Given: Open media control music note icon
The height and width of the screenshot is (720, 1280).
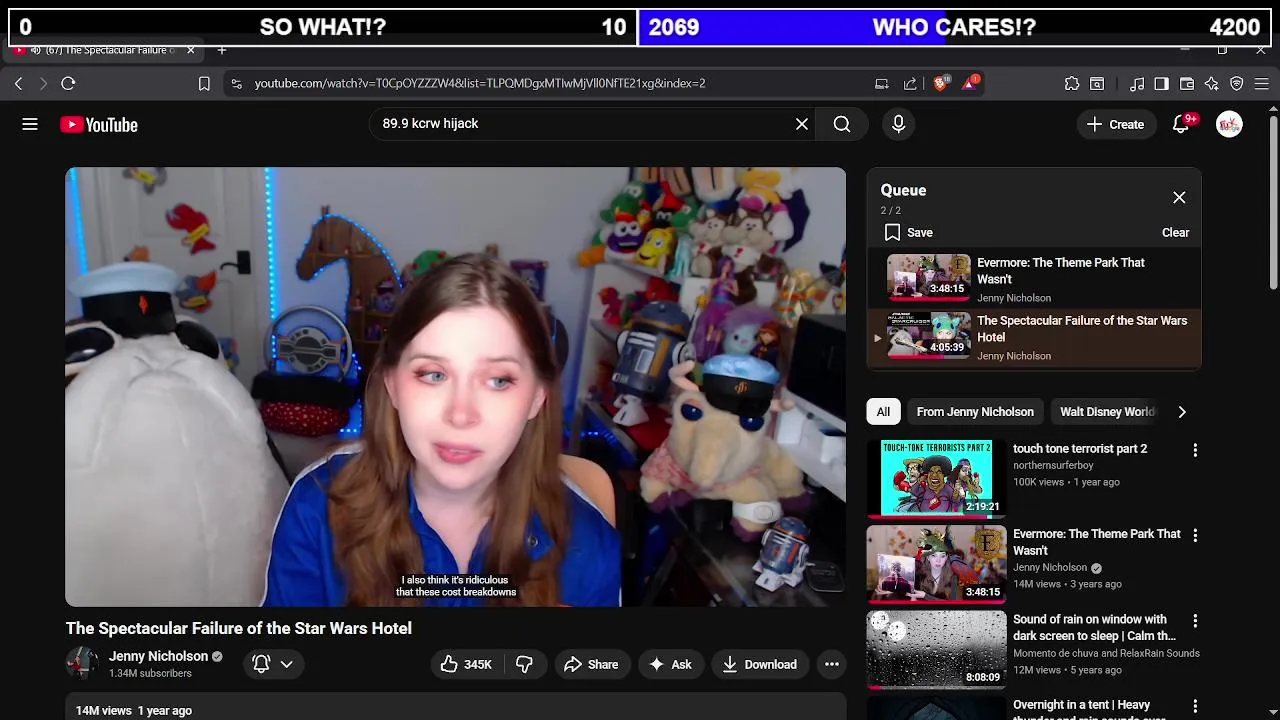Looking at the screenshot, I should tap(1137, 84).
